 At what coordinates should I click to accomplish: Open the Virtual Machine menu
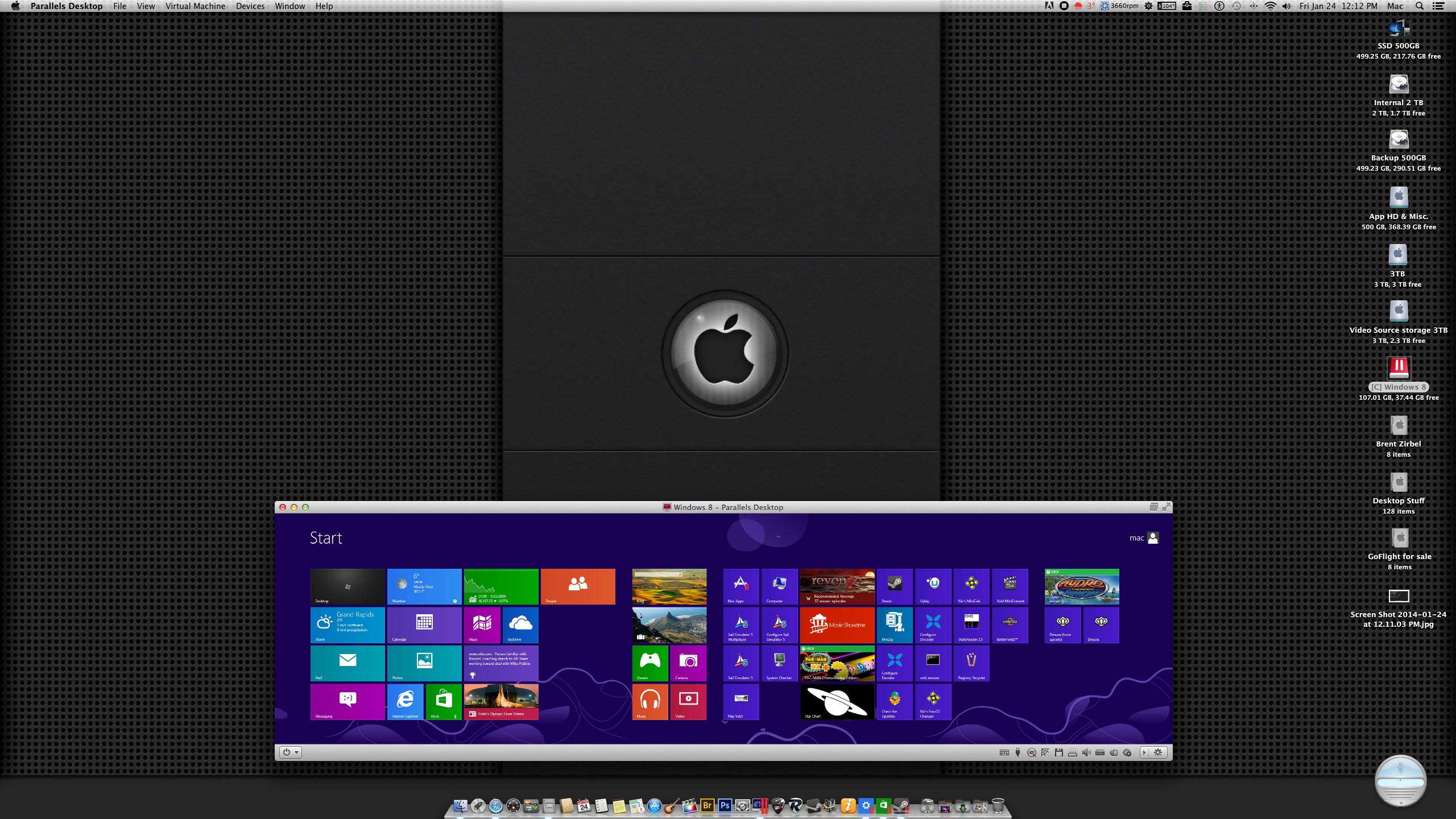(x=195, y=6)
